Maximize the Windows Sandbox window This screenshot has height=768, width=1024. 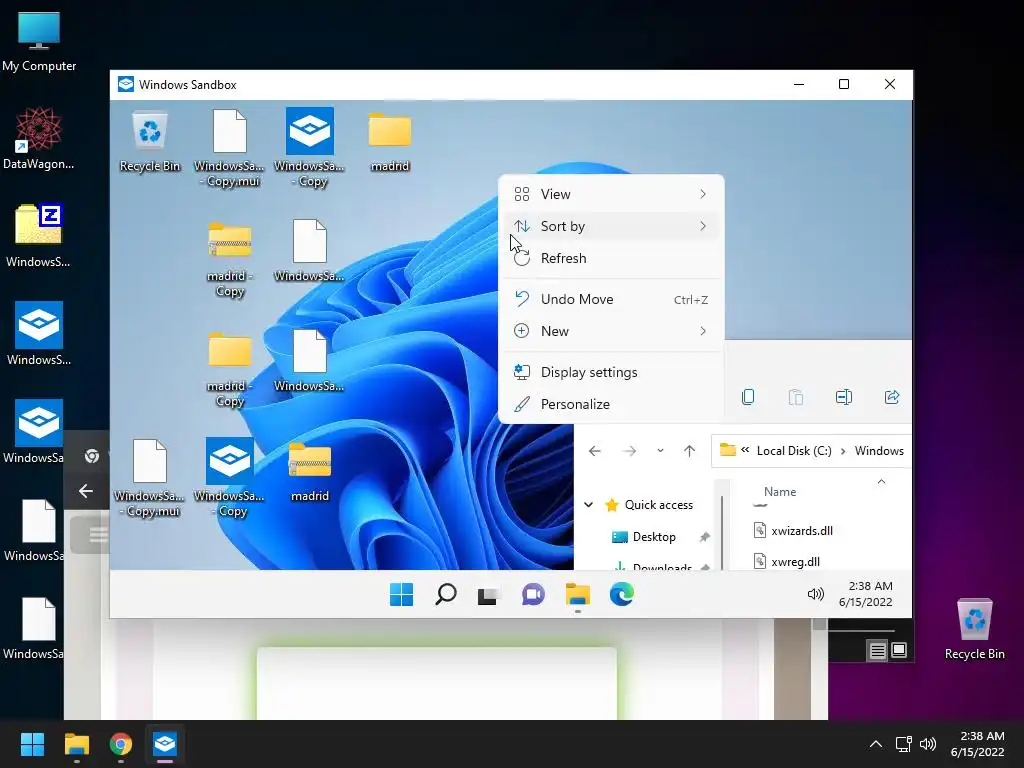pyautogui.click(x=844, y=84)
